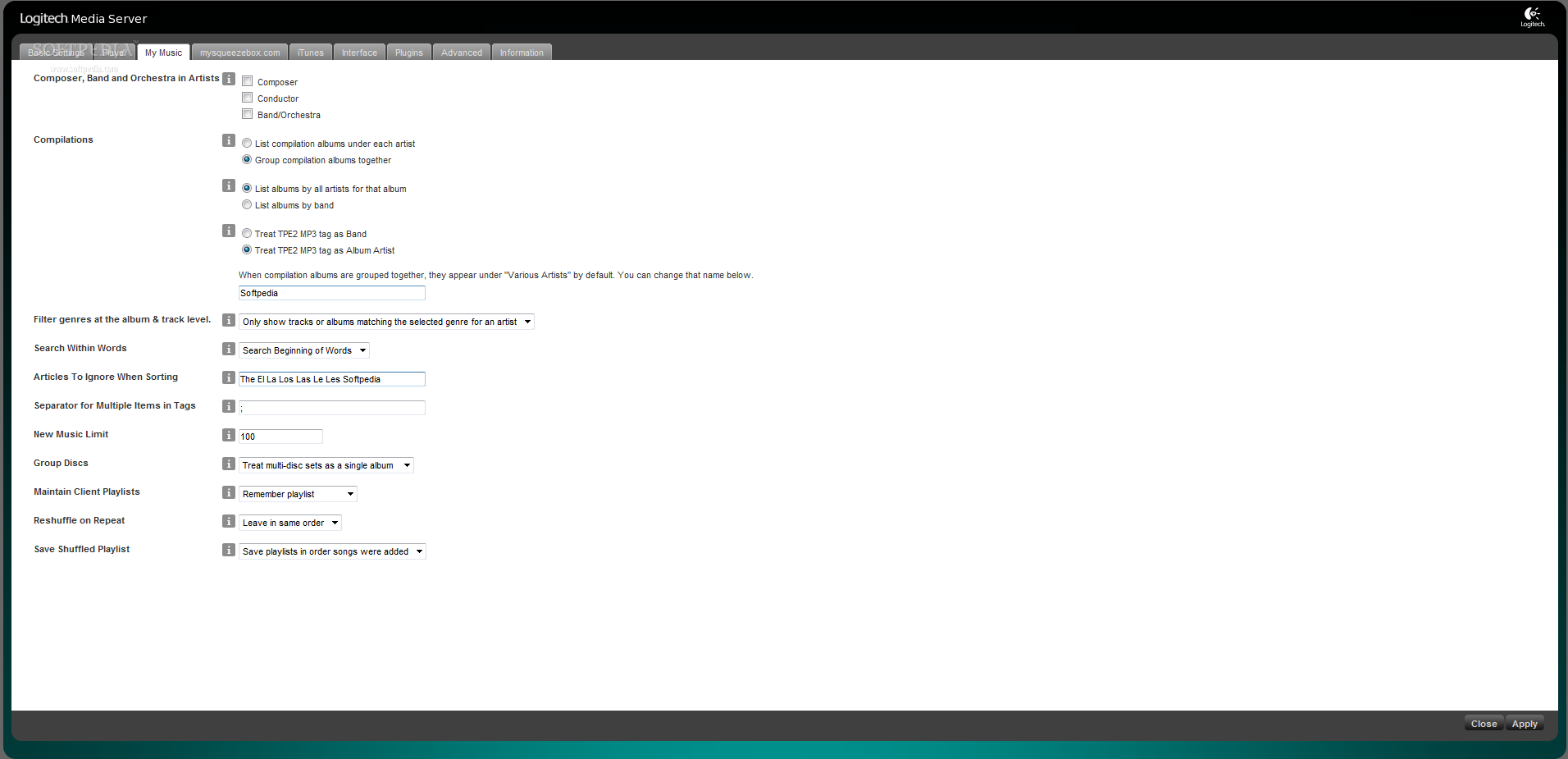The height and width of the screenshot is (759, 1568).
Task: Open the Filter genres dropdown
Action: (x=386, y=322)
